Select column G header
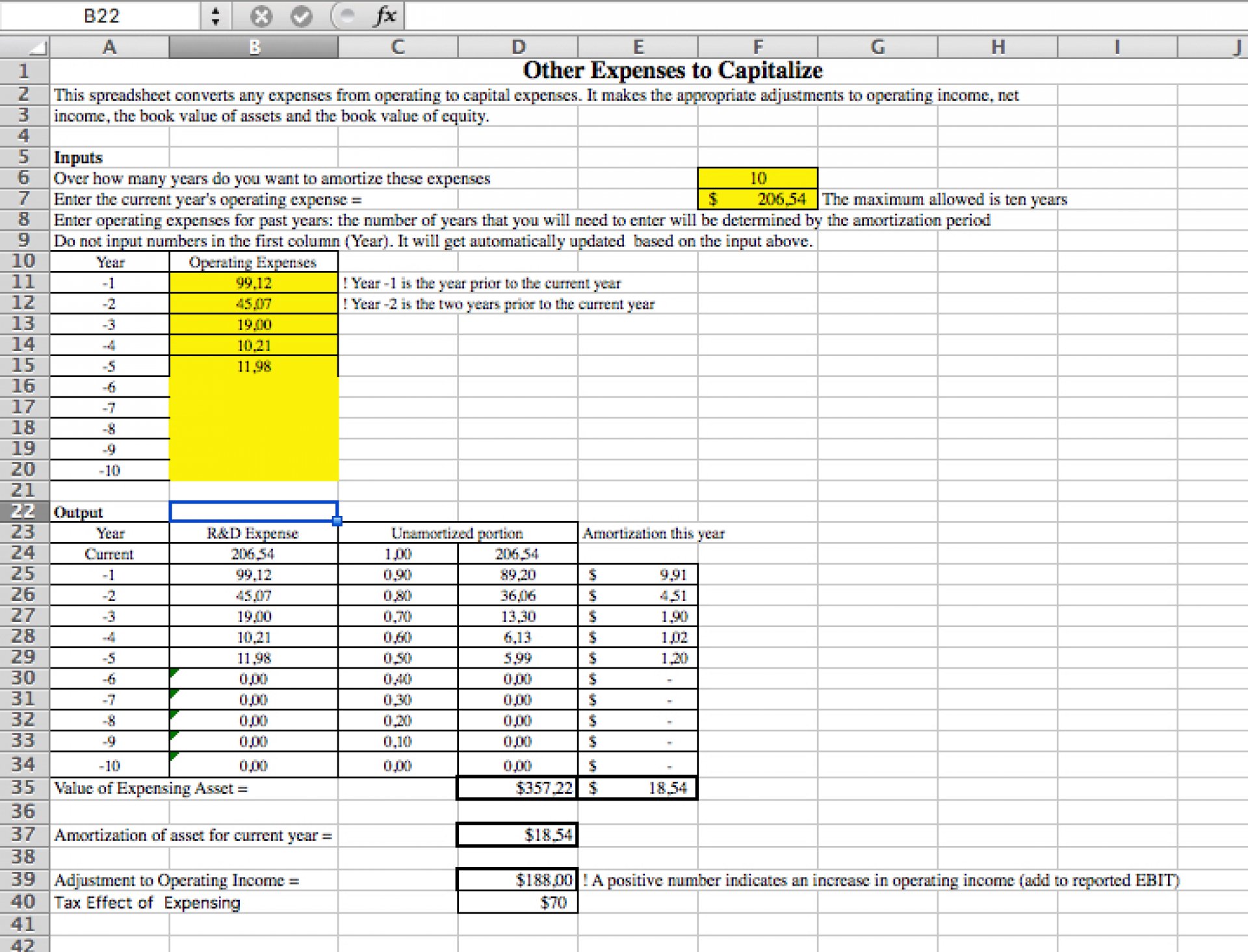The width and height of the screenshot is (1248, 952). click(x=877, y=47)
